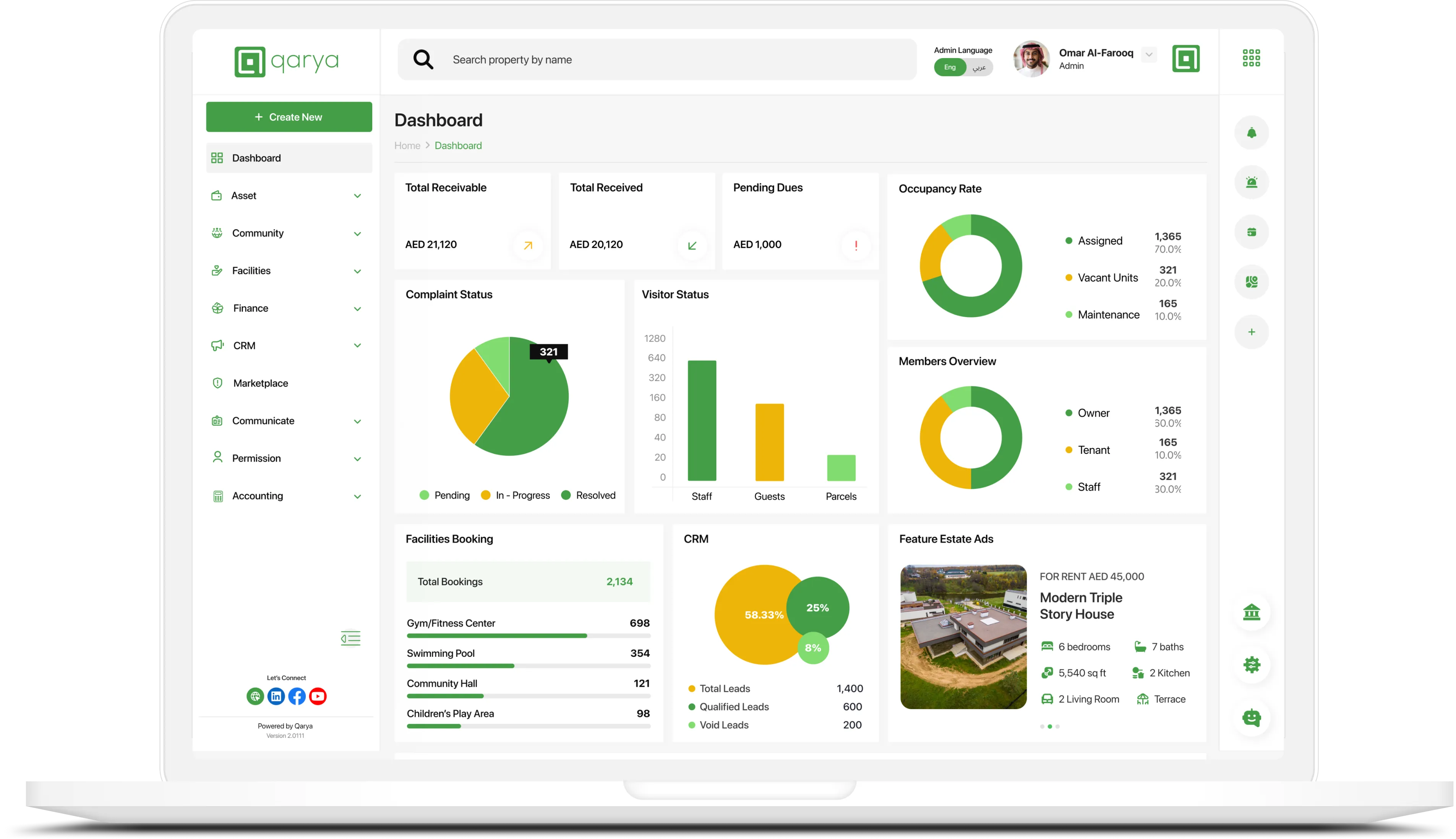Image resolution: width=1456 pixels, height=839 pixels.
Task: Click the Home breadcrumb link
Action: click(407, 146)
